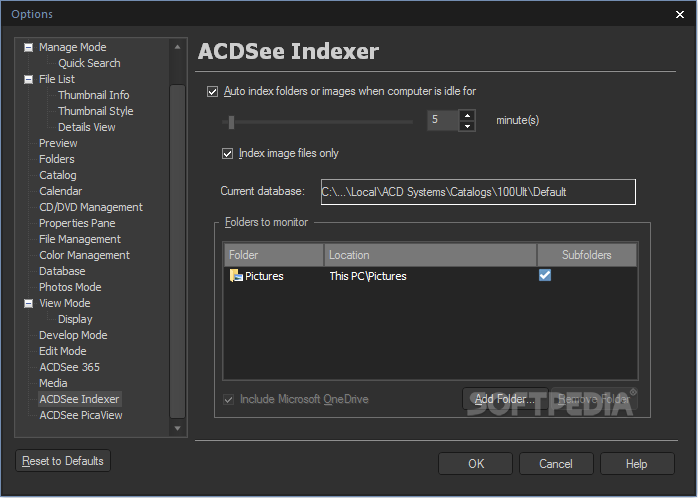Click the Cancel button
698x498 pixels.
pos(556,464)
